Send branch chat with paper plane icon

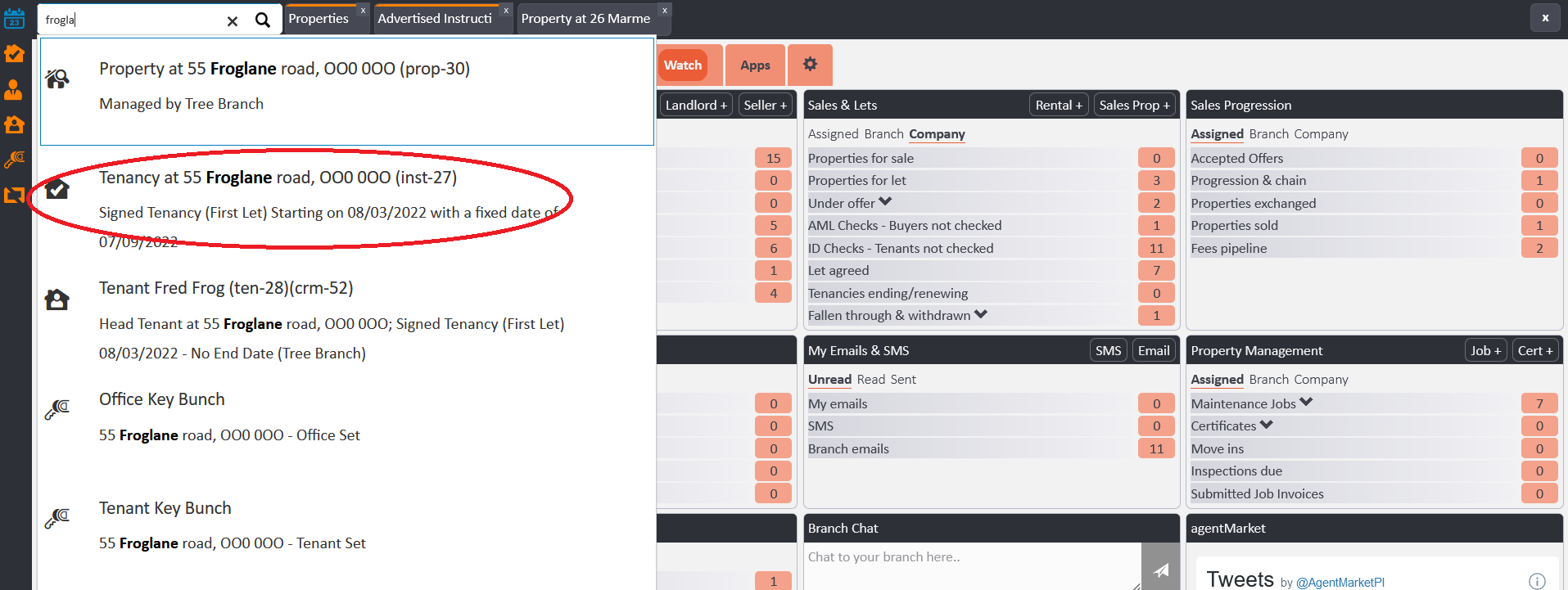1160,570
